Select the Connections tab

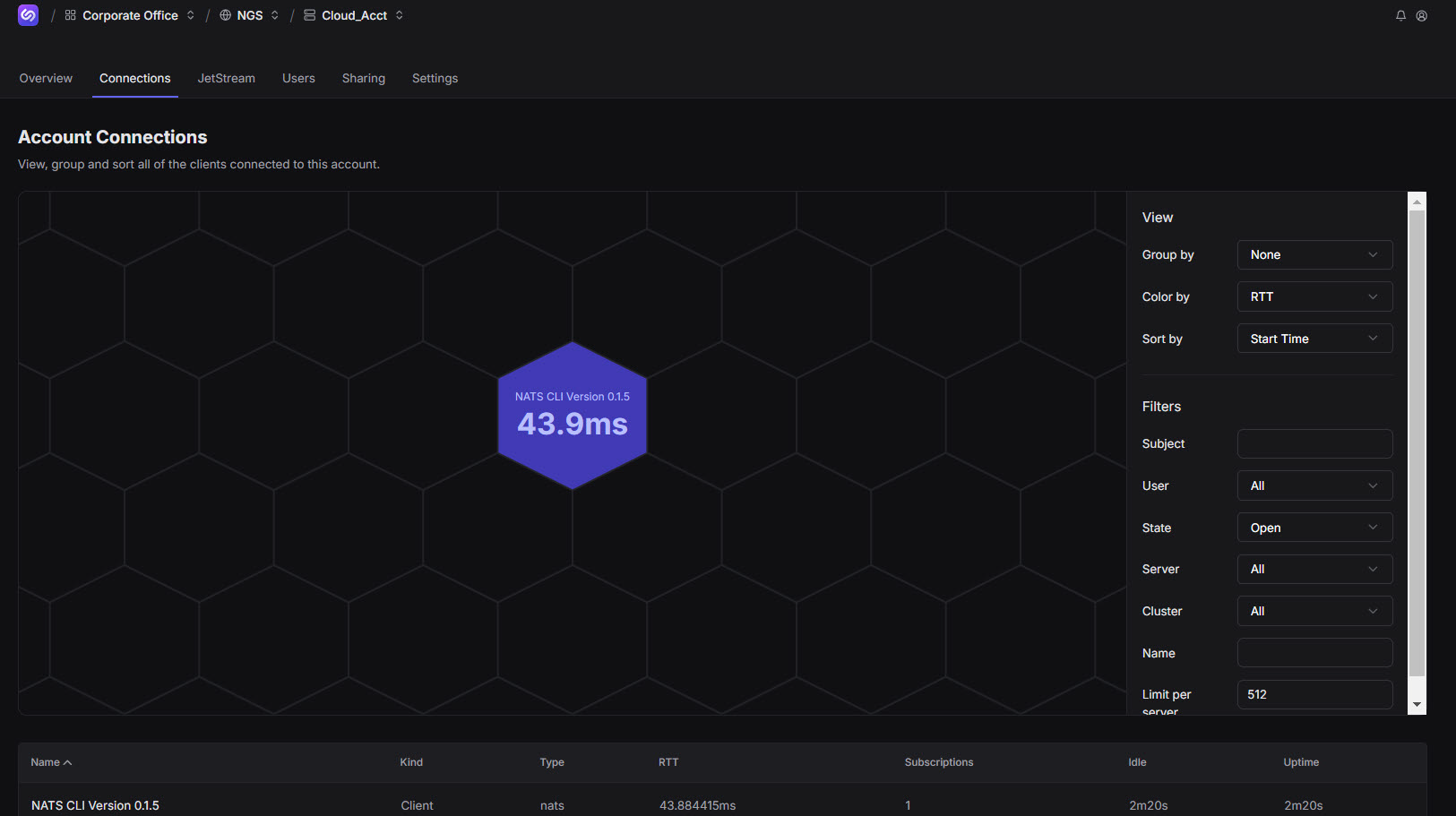coord(135,79)
